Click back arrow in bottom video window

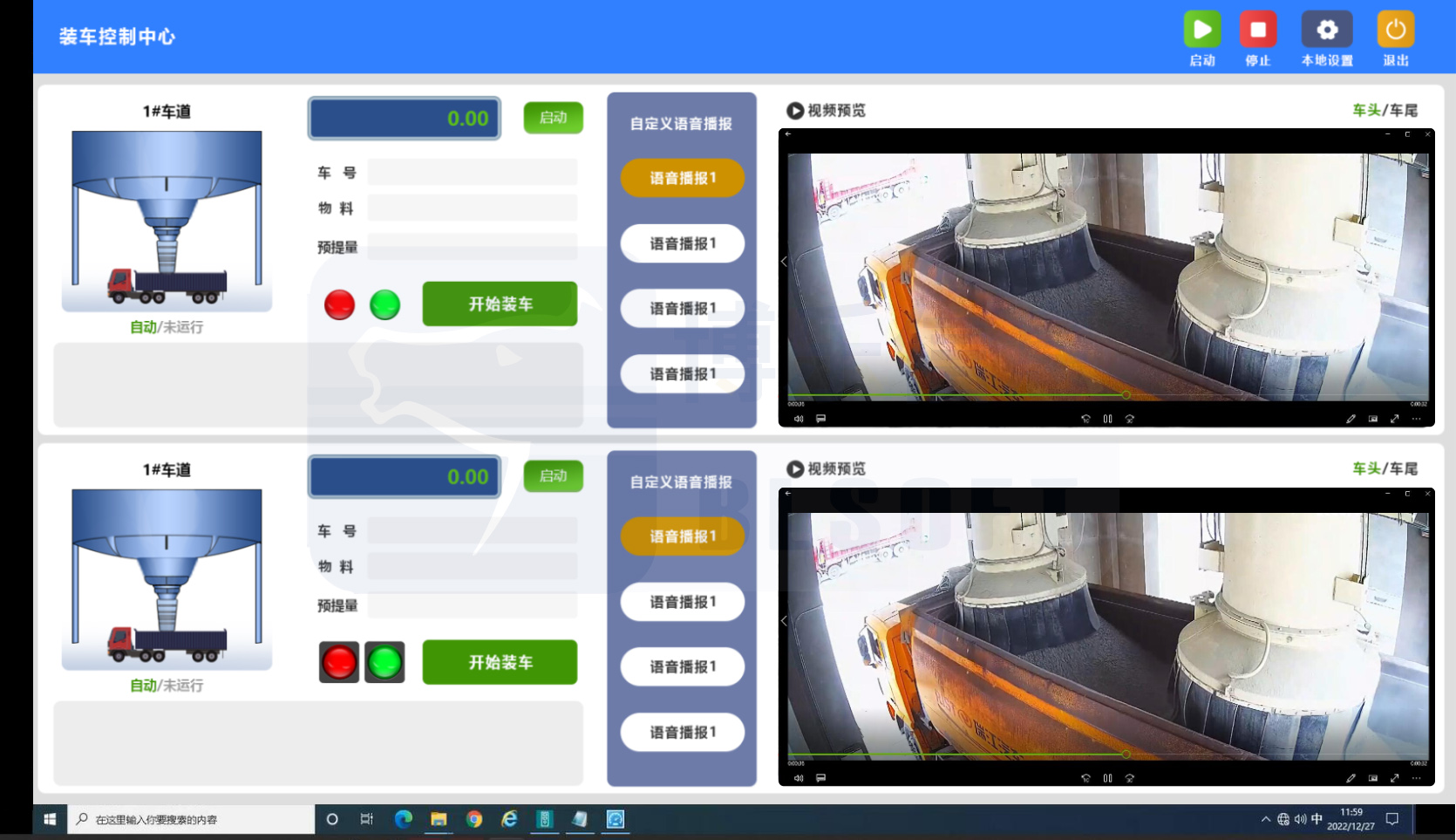click(787, 494)
